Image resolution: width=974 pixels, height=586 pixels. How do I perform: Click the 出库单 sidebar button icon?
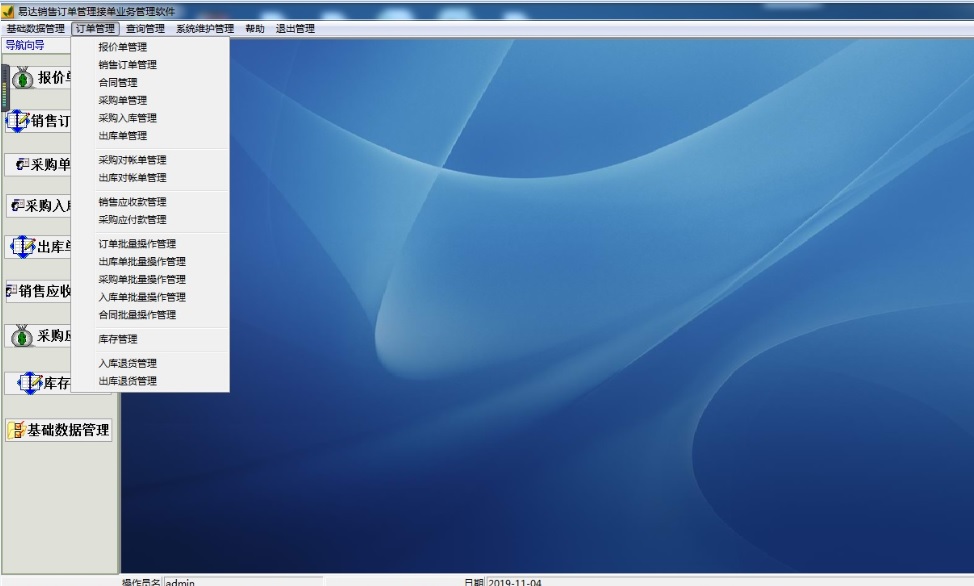click(x=24, y=247)
